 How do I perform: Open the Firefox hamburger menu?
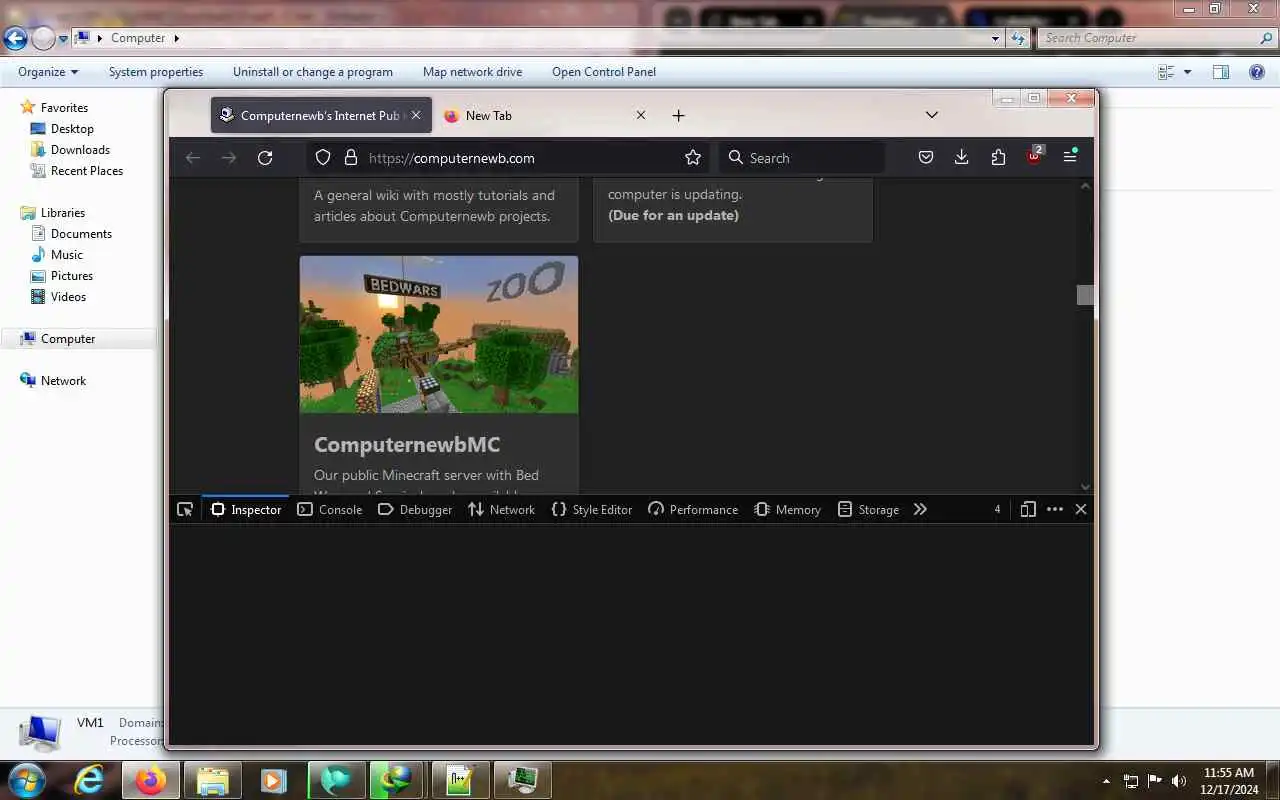1070,157
